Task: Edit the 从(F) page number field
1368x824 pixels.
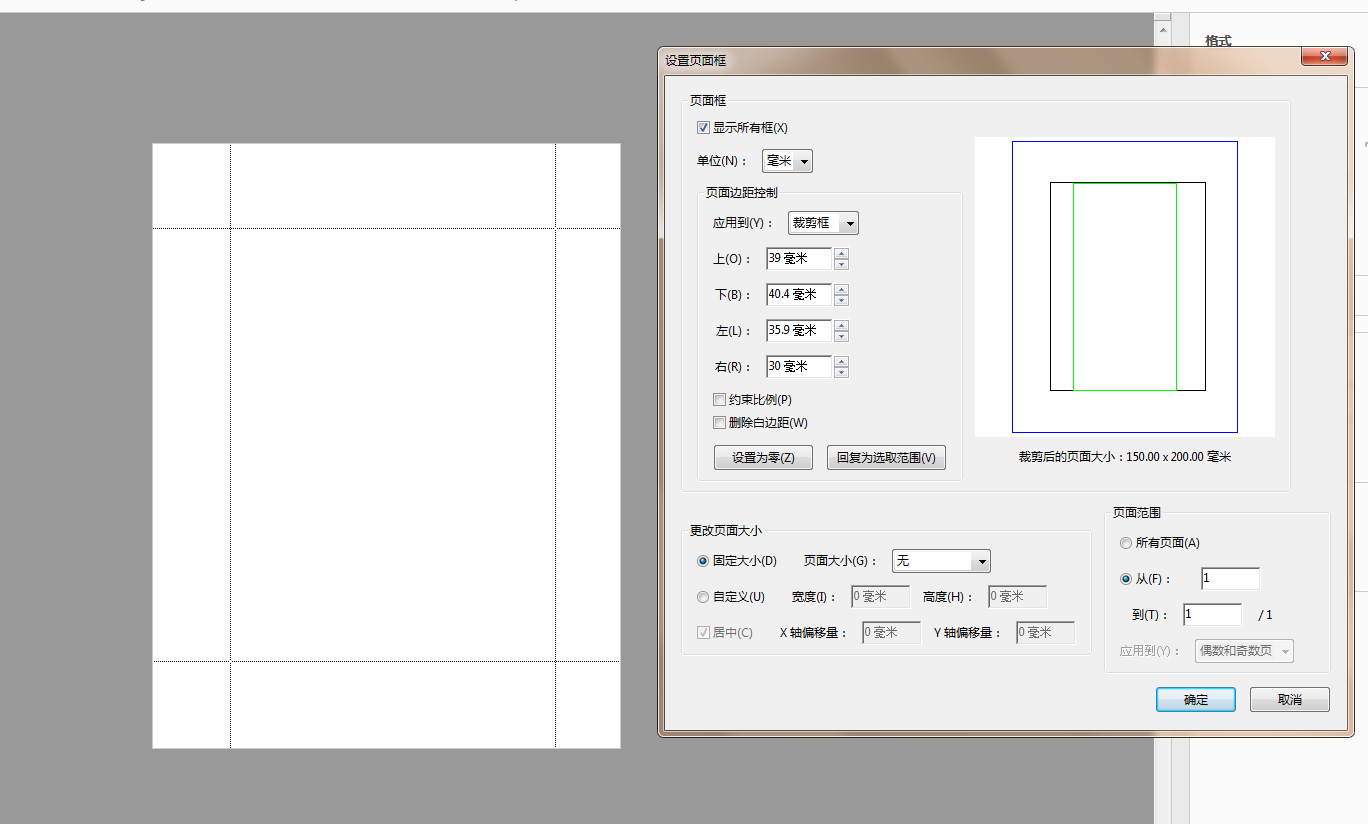Action: [1230, 578]
